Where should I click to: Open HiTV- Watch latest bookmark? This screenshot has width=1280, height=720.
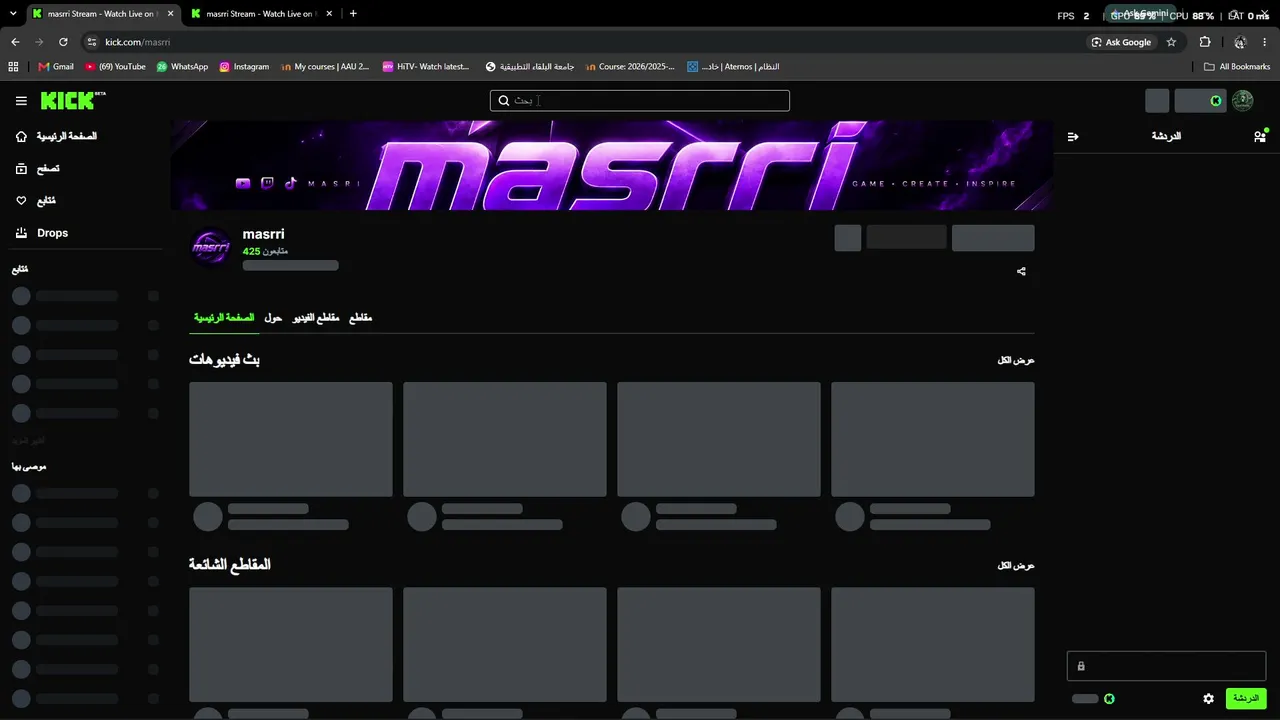click(426, 67)
